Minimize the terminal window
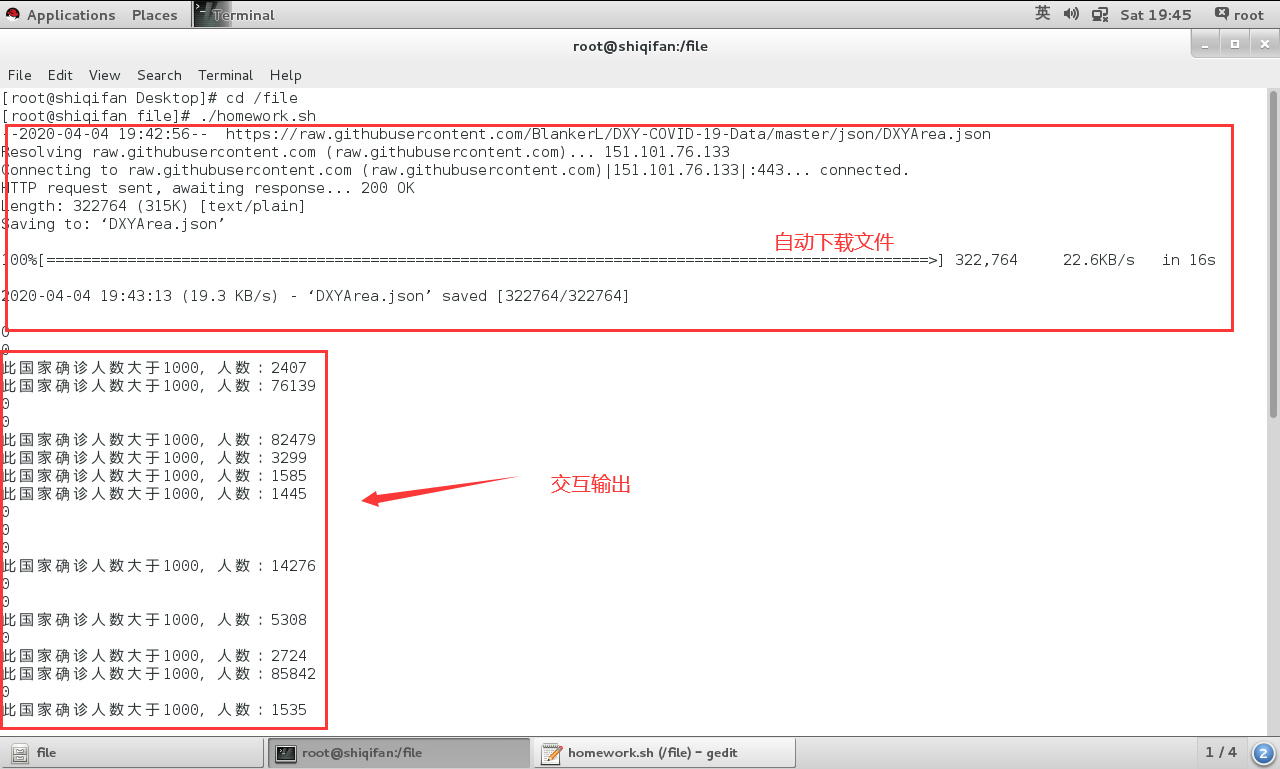 (x=1206, y=44)
